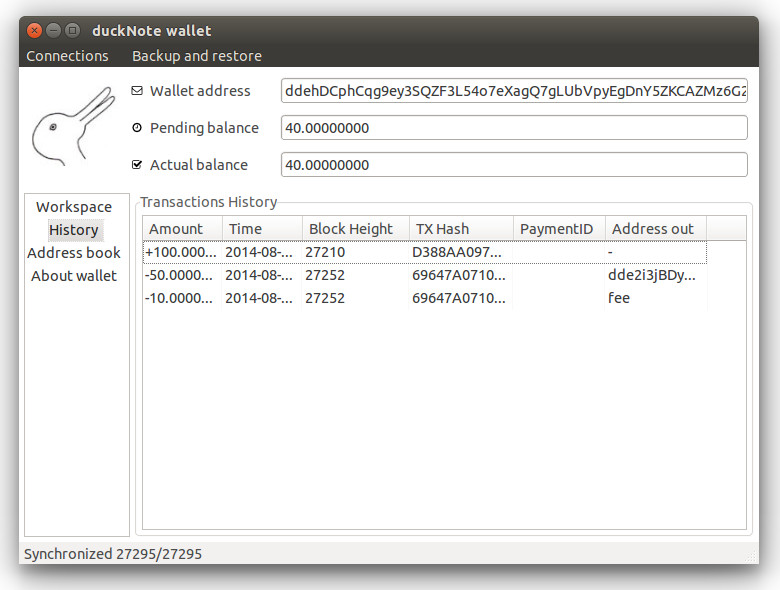Click the Actual balance field
The height and width of the screenshot is (590, 780).
pos(514,165)
